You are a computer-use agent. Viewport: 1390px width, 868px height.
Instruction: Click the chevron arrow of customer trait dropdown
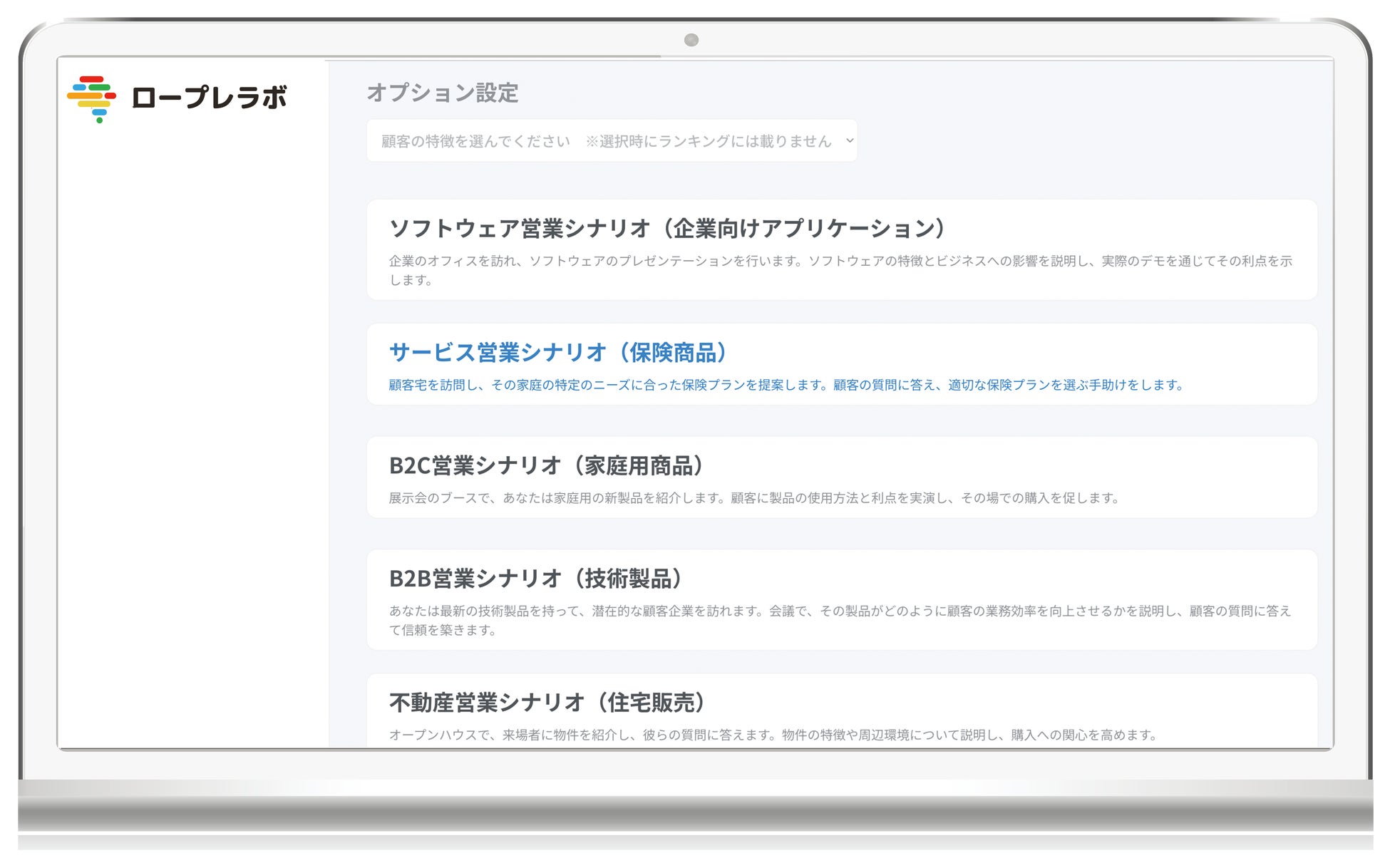pyautogui.click(x=849, y=141)
